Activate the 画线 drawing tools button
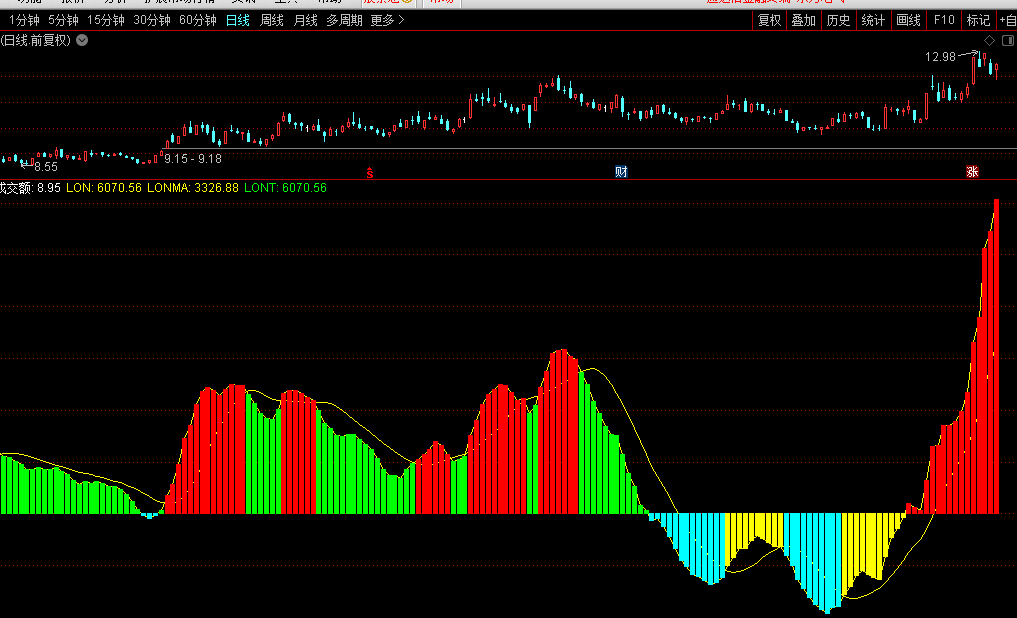 (908, 20)
